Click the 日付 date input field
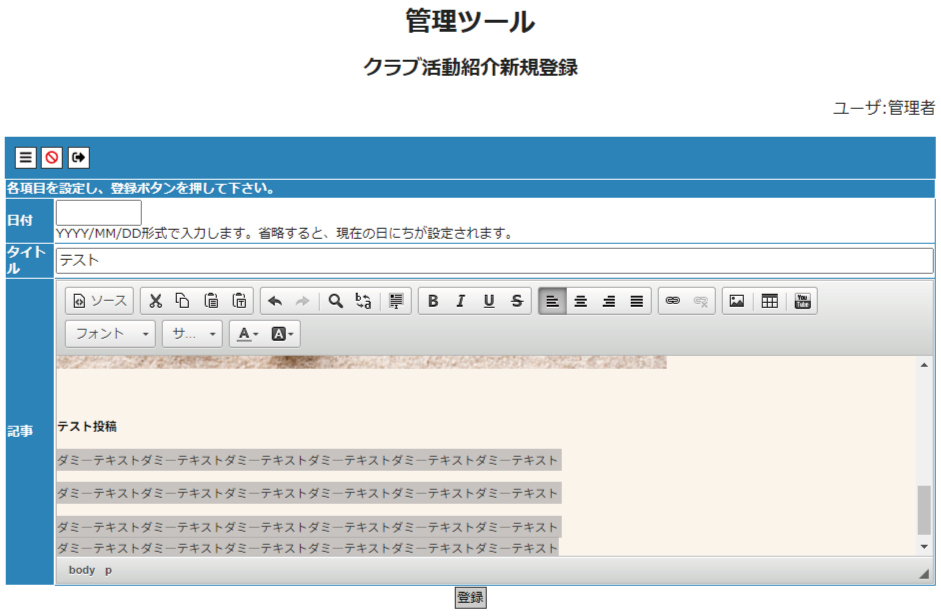This screenshot has height=616, width=941. coord(99,213)
